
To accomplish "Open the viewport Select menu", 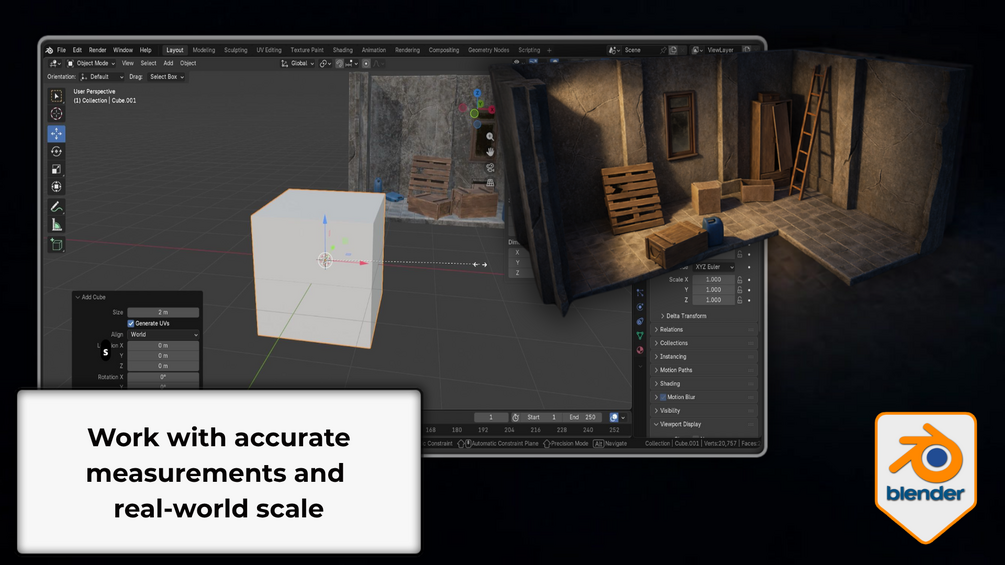I will [148, 63].
